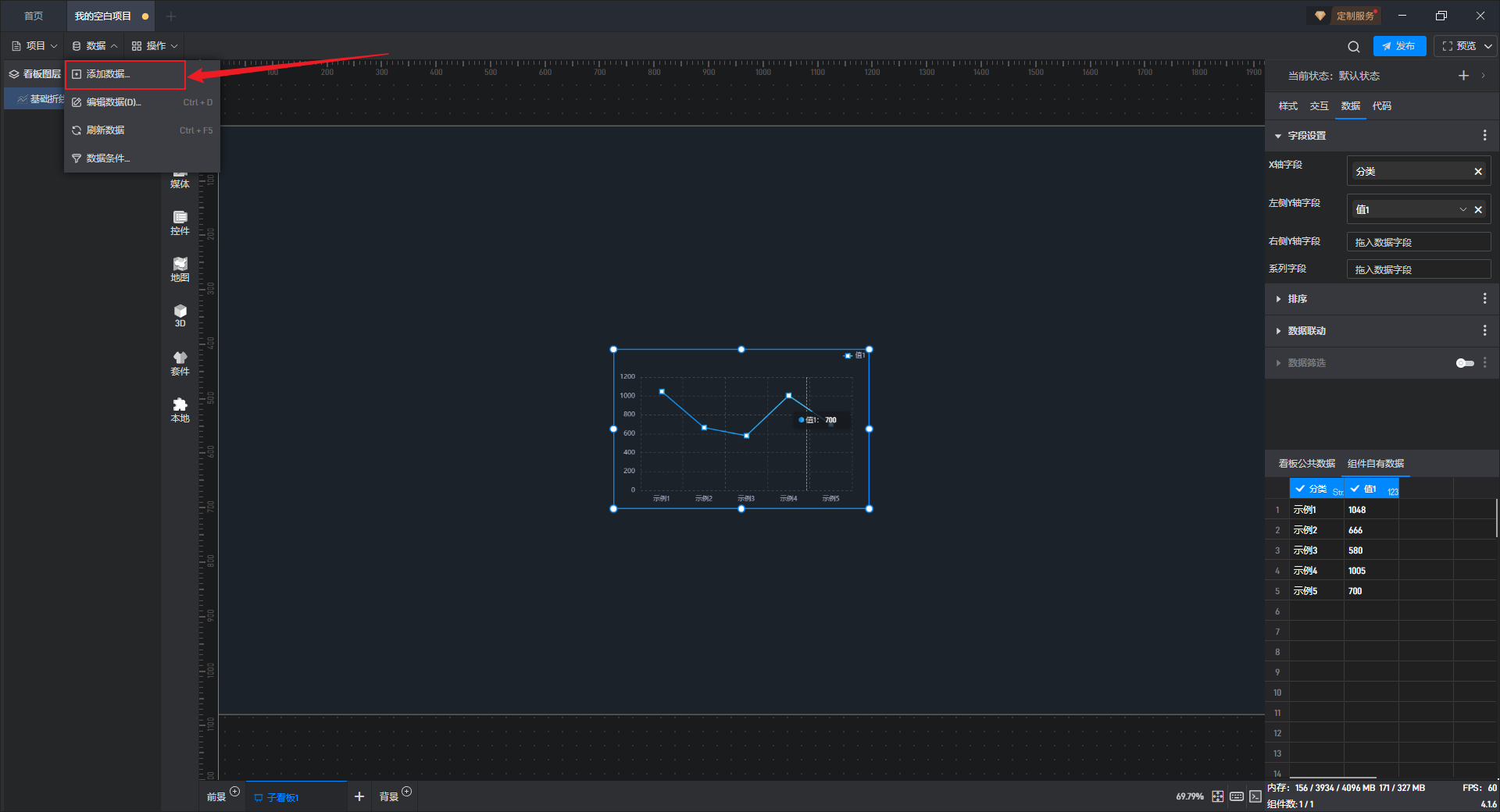This screenshot has height=812, width=1500.
Task: Click the data cell showing 示例3
Action: (x=1316, y=550)
